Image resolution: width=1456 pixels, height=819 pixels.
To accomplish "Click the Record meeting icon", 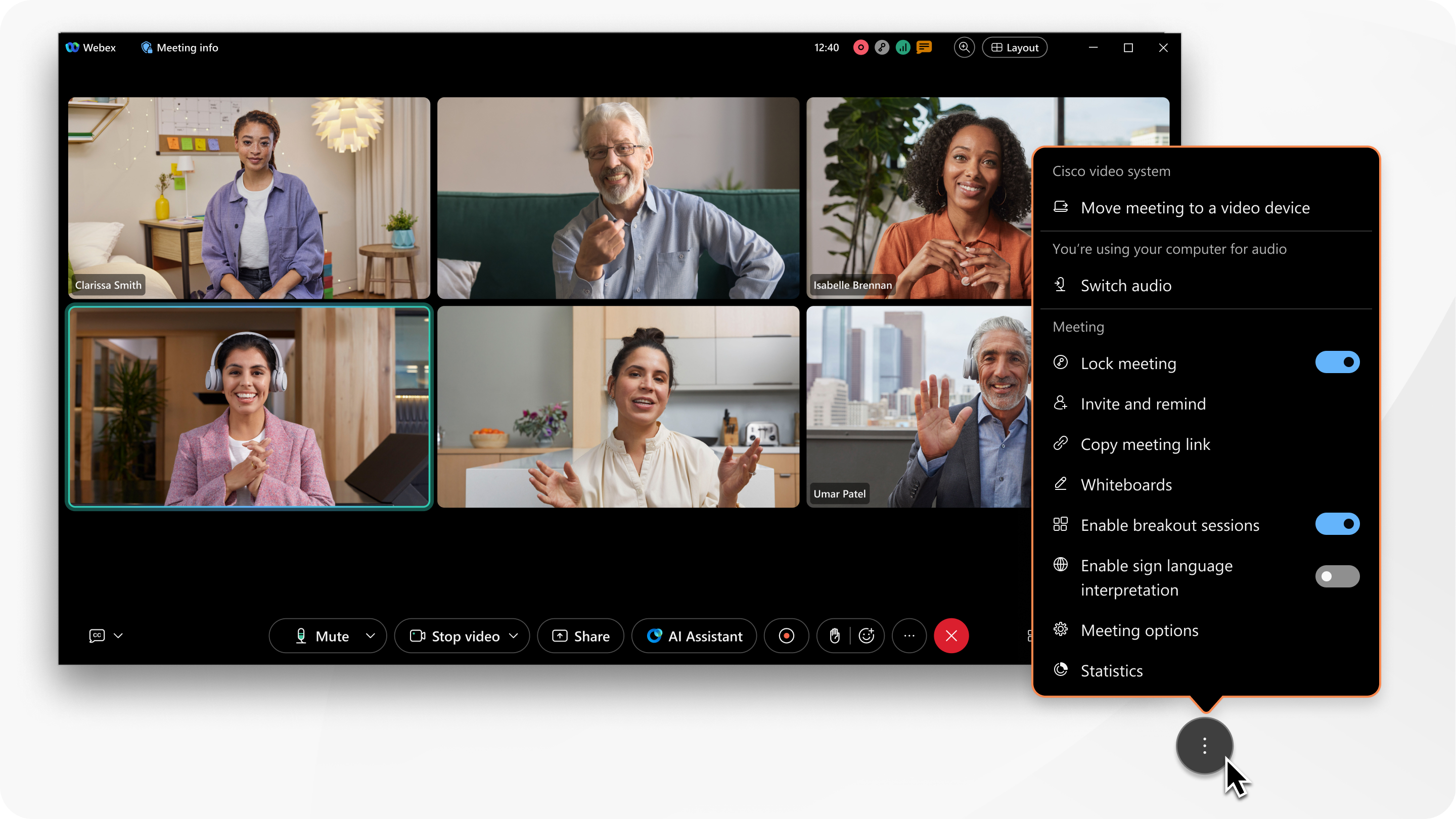I will pos(786,635).
